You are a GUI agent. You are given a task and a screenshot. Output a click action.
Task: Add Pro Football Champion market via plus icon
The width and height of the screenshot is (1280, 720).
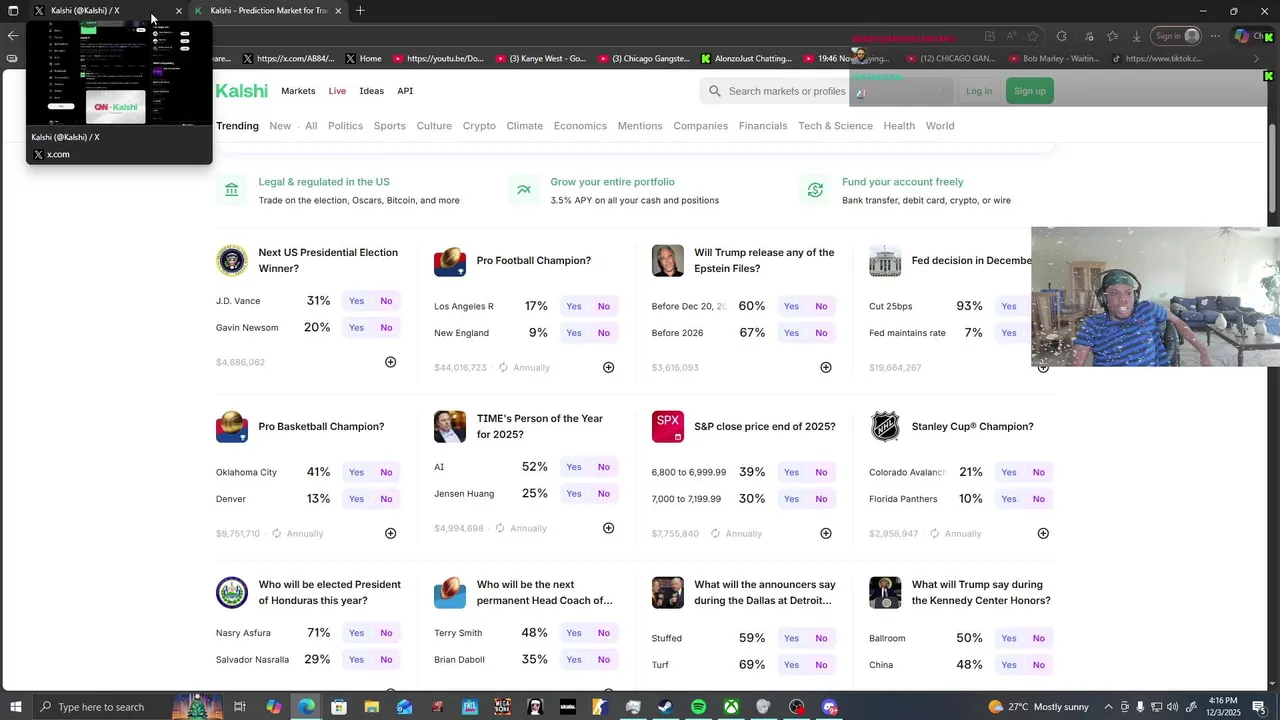(608, 367)
